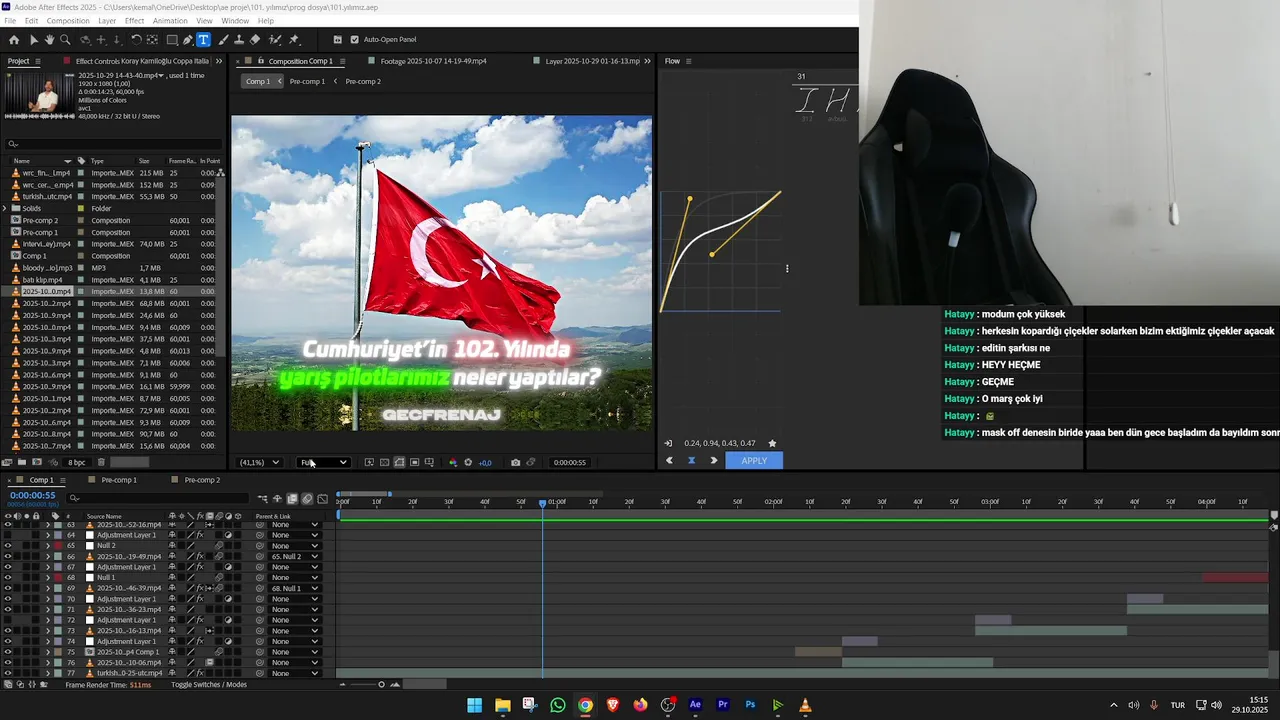Image resolution: width=1280 pixels, height=720 pixels.
Task: Toggle the frame blending enable button in timeline
Action: pos(292,499)
